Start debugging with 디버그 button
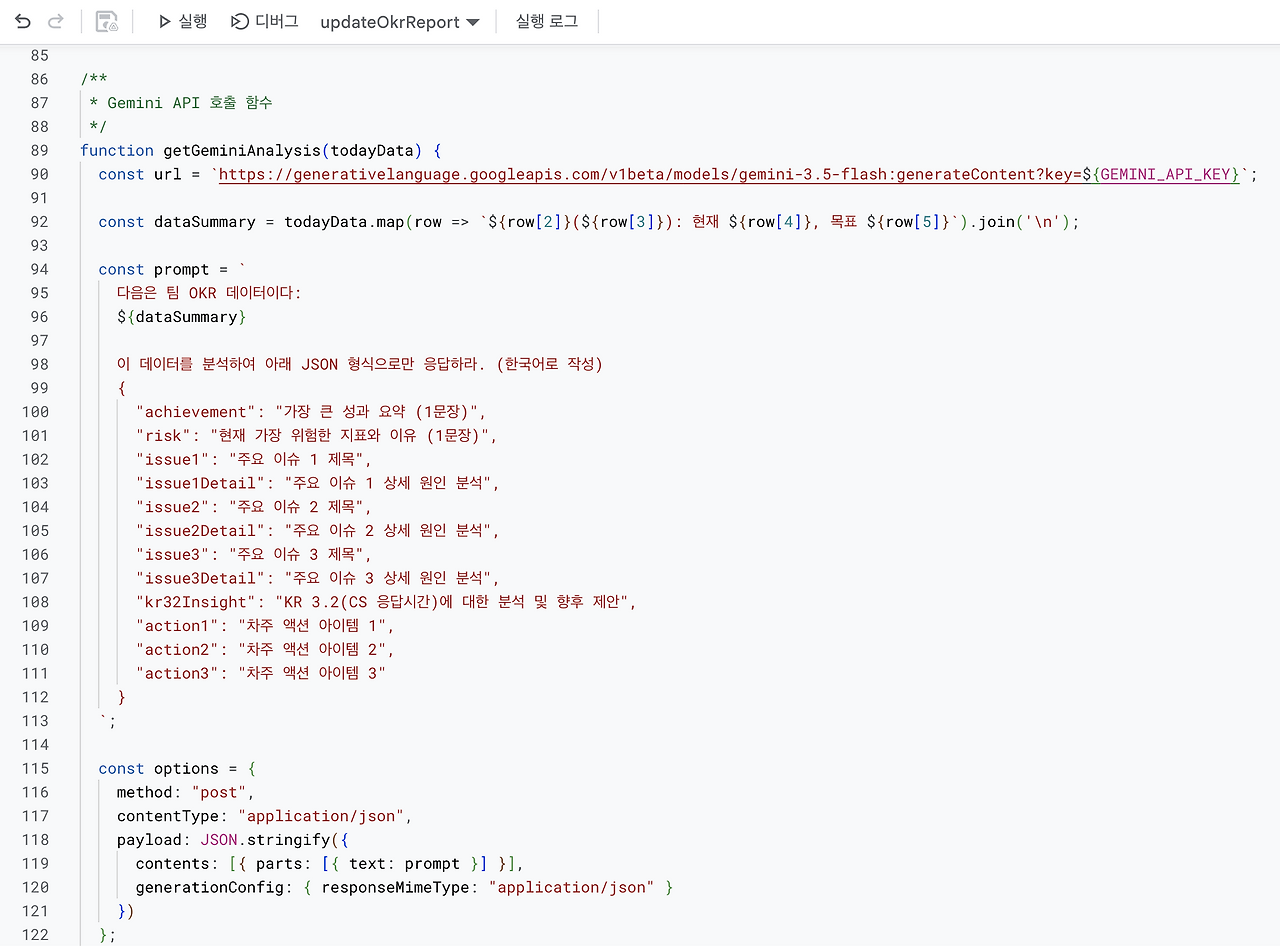Image resolution: width=1280 pixels, height=946 pixels. (x=264, y=21)
